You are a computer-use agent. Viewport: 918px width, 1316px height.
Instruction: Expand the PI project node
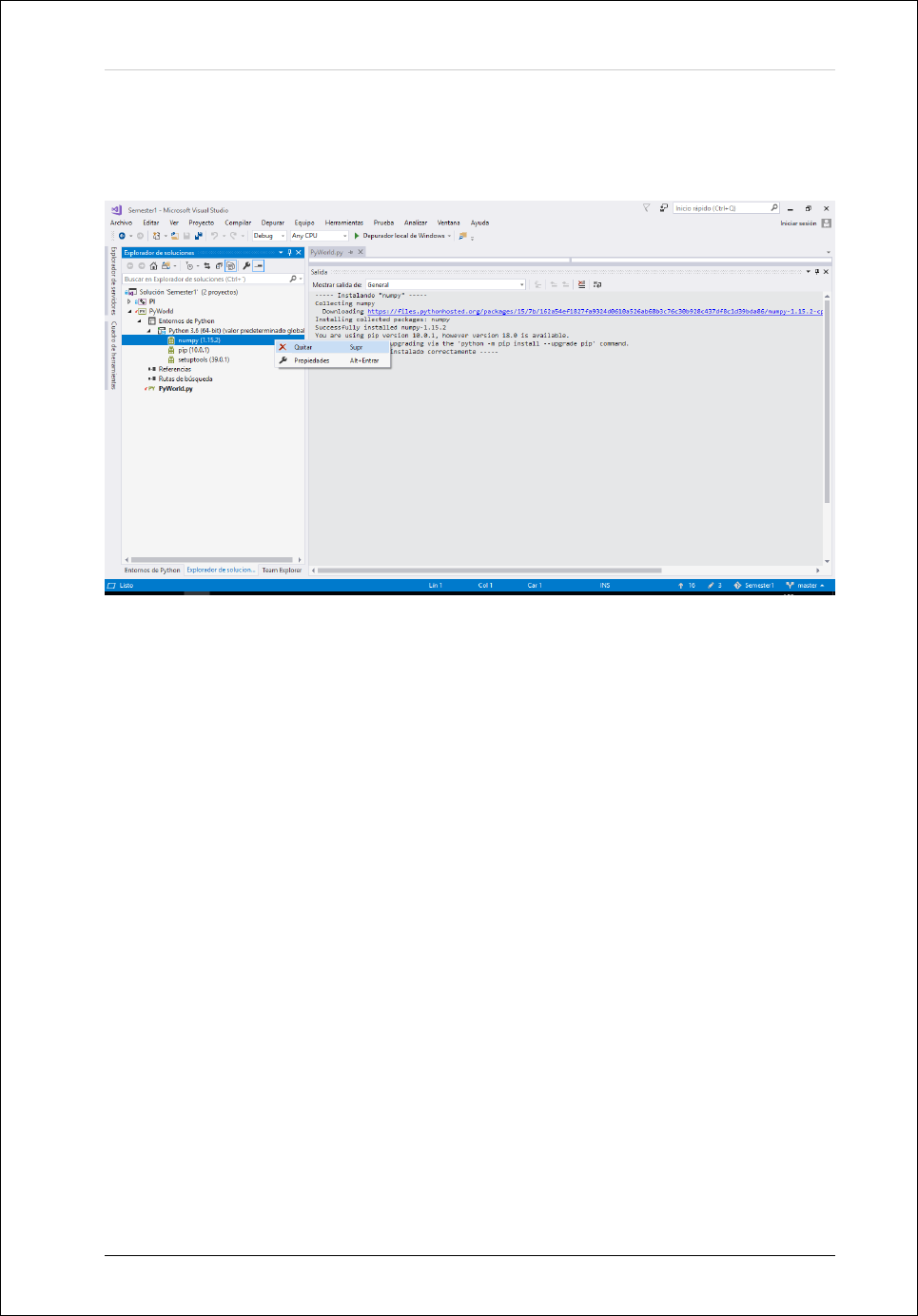pos(129,301)
